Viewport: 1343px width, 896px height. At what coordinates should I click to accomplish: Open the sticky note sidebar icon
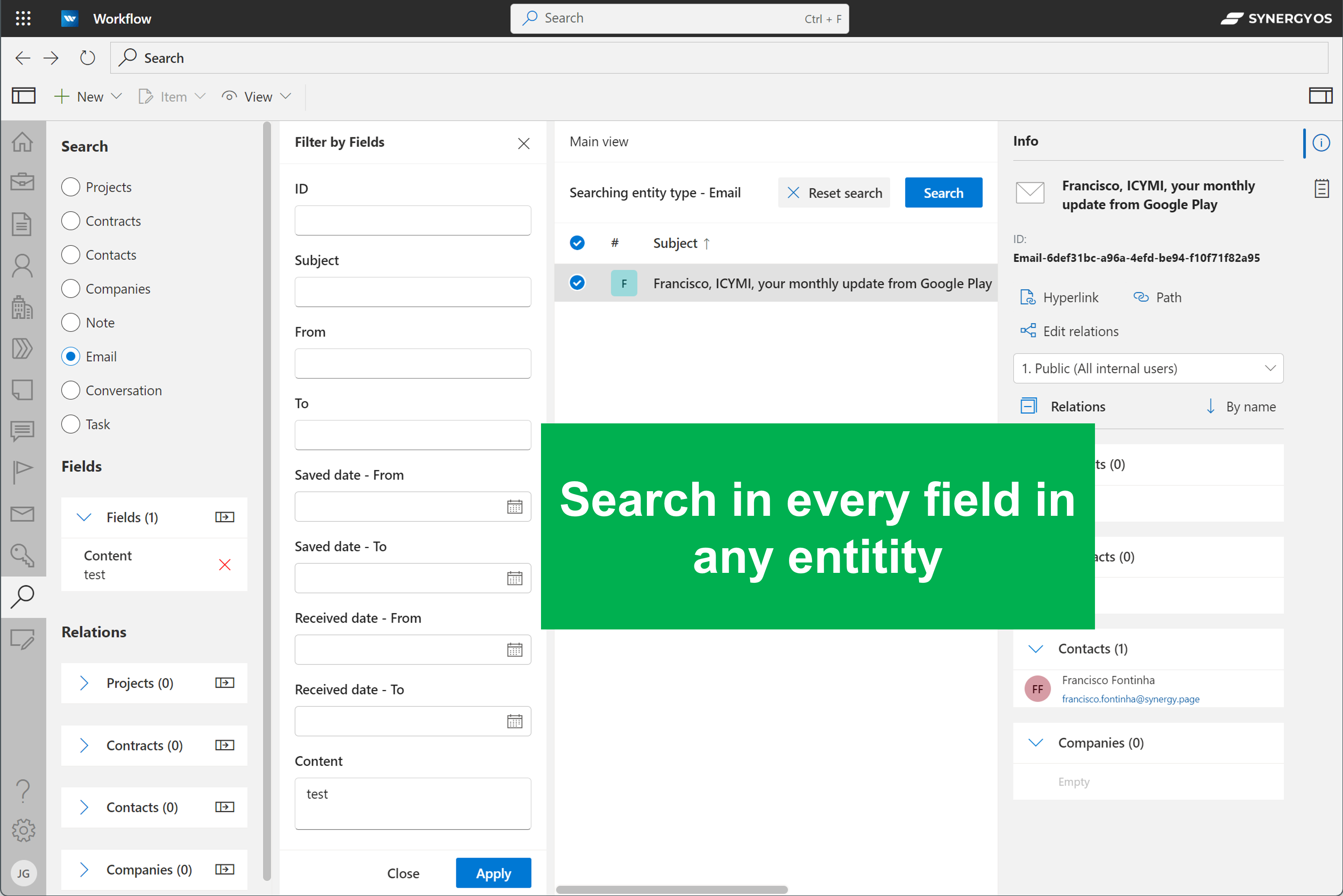pos(23,390)
